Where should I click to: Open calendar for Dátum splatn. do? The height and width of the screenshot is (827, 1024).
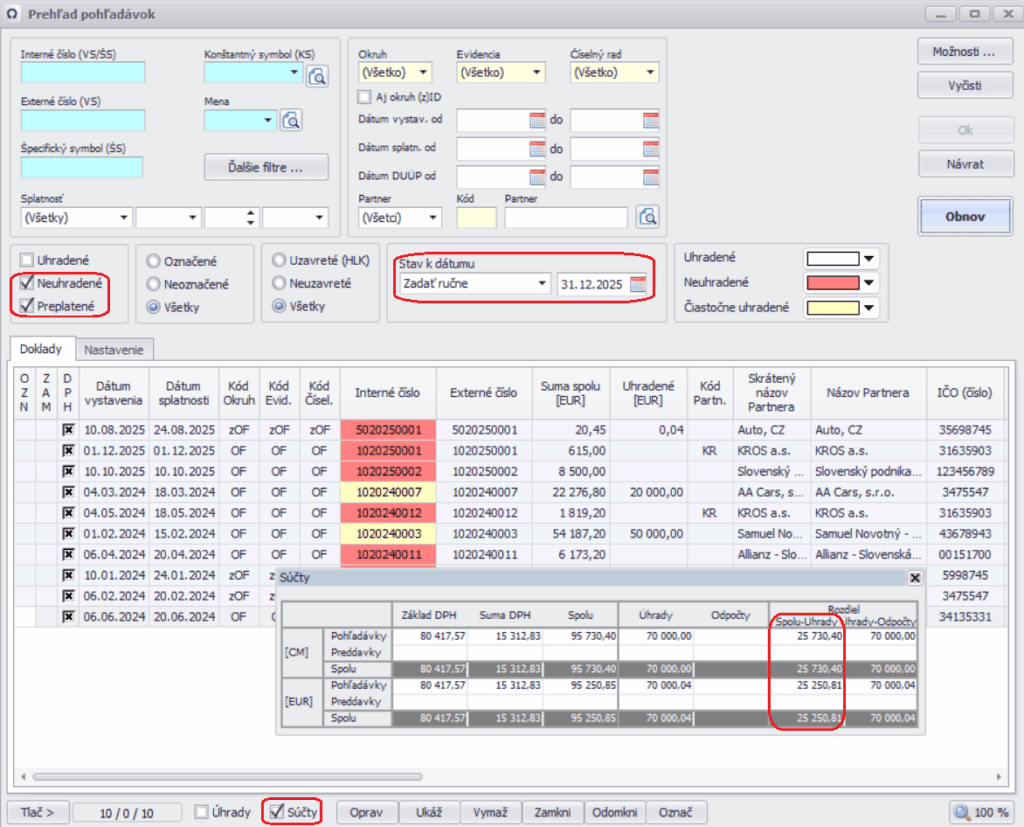tap(651, 149)
